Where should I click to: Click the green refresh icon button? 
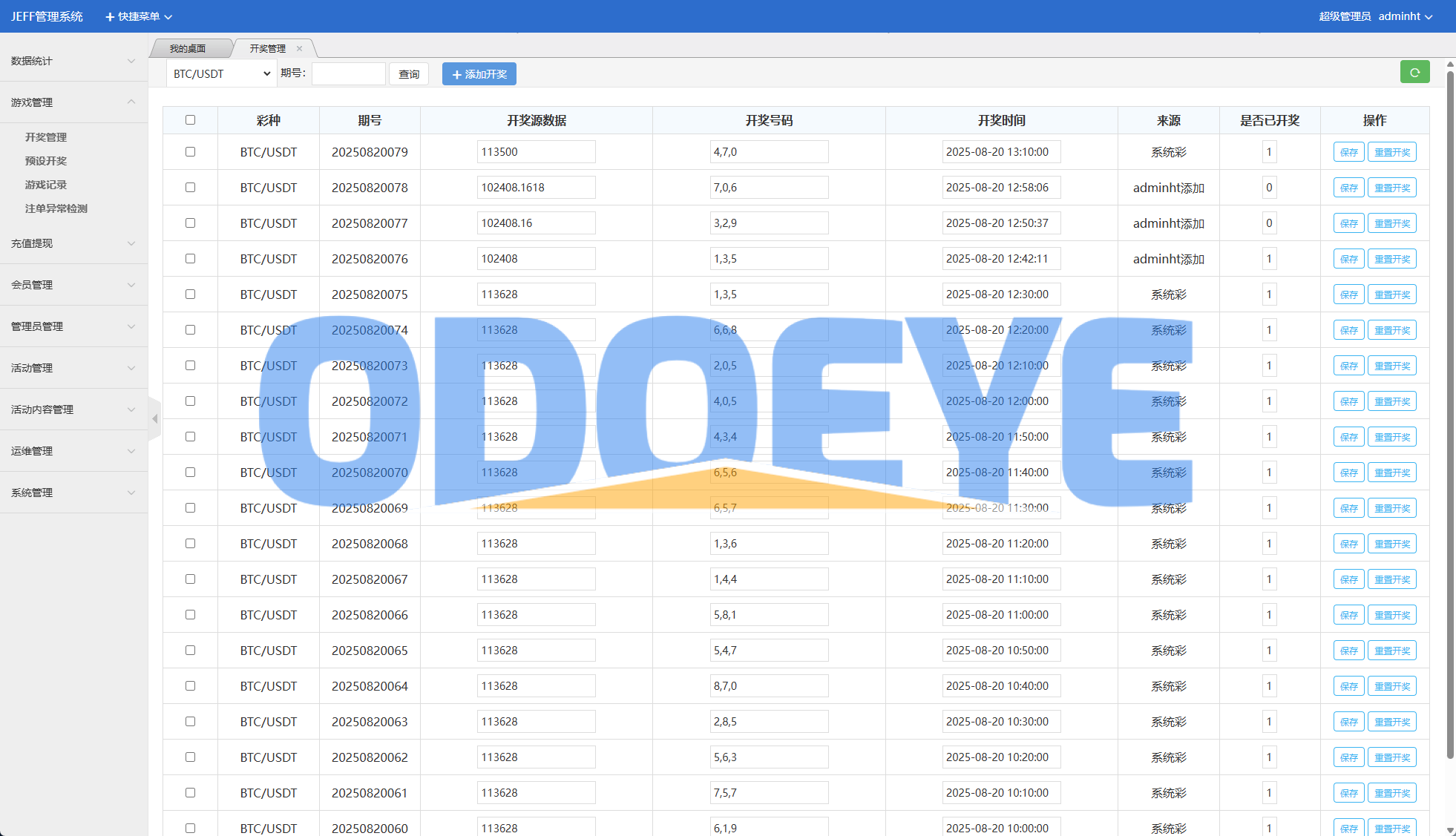[1414, 73]
